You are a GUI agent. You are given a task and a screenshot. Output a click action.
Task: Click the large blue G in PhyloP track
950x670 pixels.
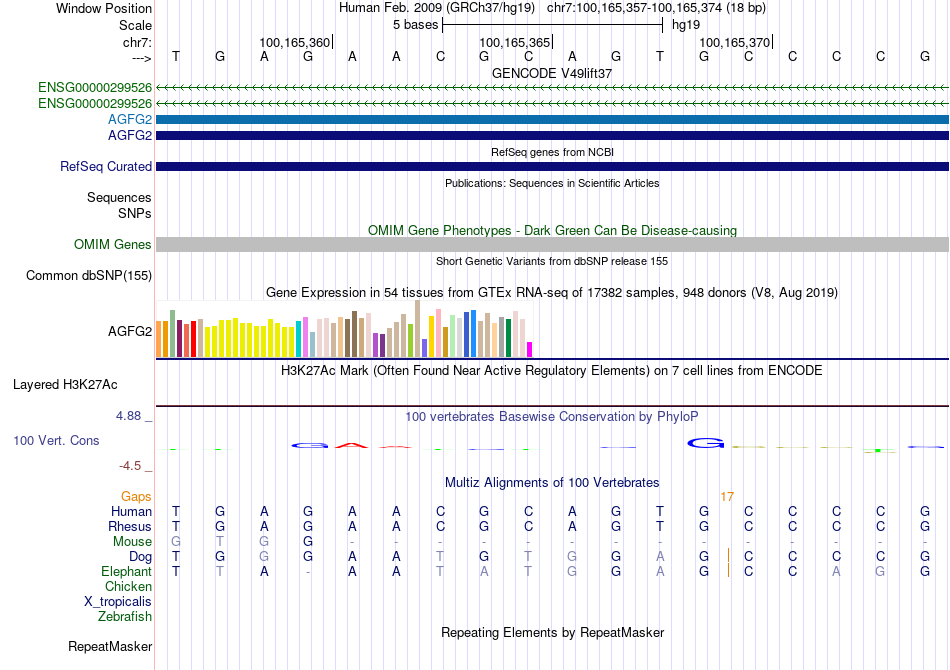coord(705,443)
